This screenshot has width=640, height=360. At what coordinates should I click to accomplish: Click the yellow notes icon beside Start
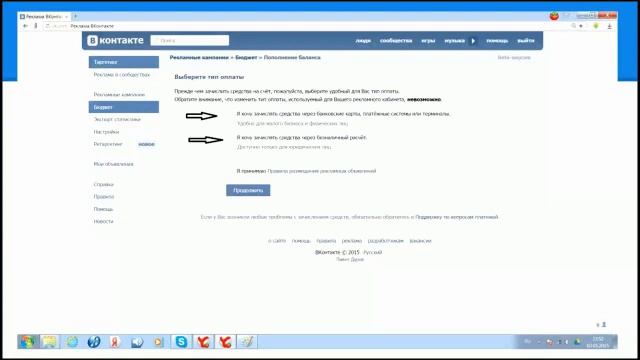coord(49,342)
